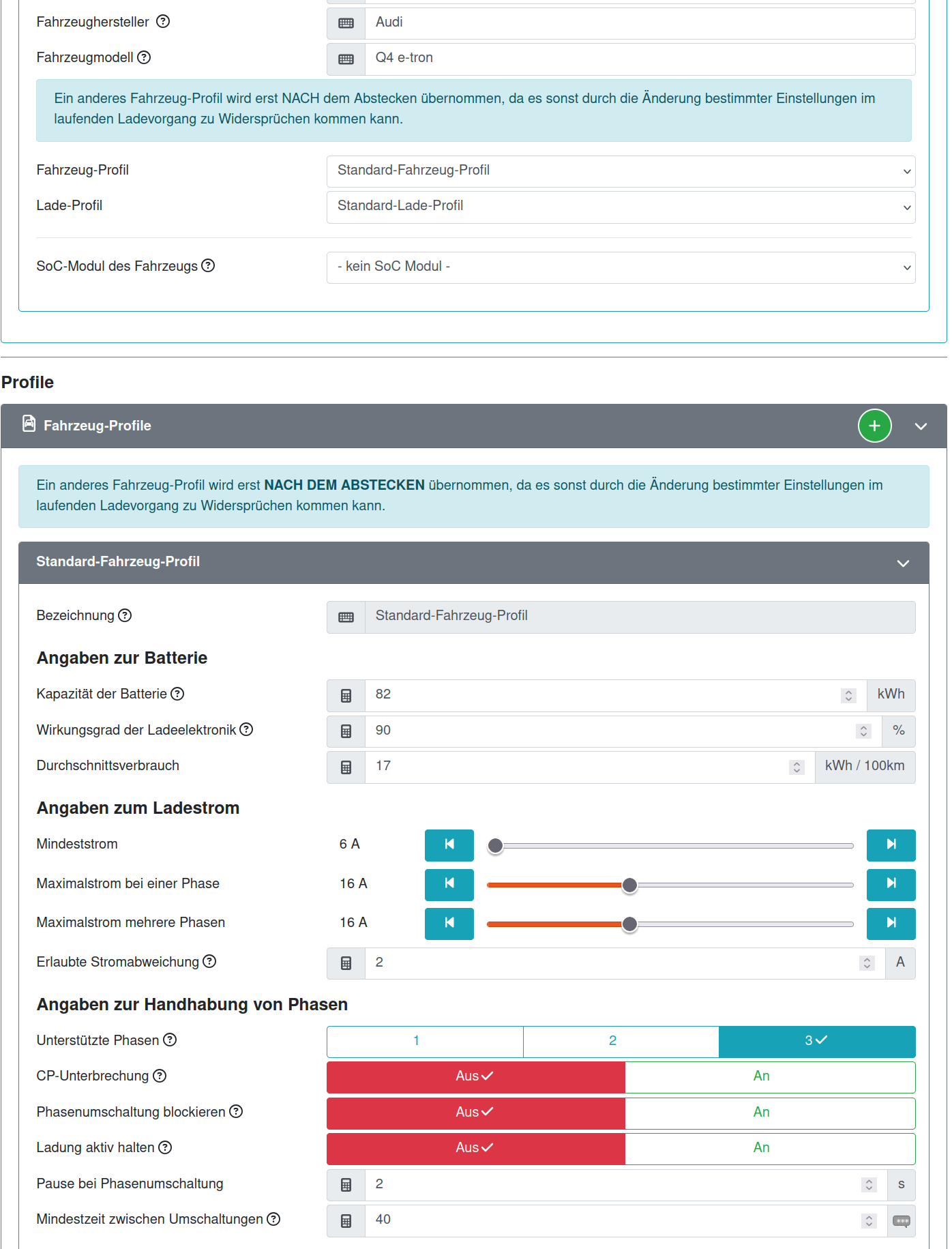Click keyboard icon beside Q4 e-tron field

point(346,59)
